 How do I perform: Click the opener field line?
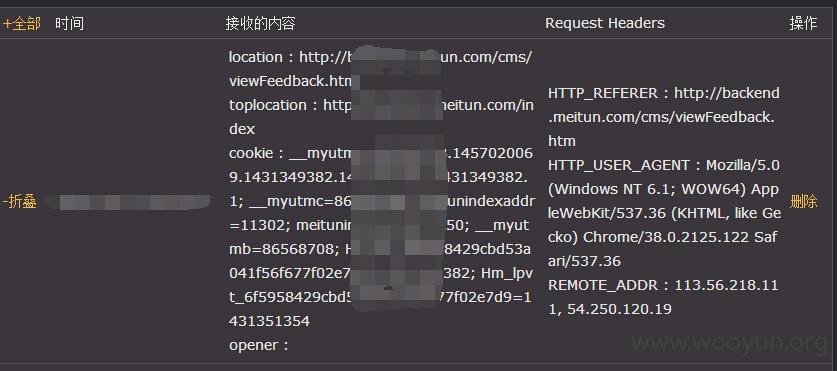tap(258, 345)
